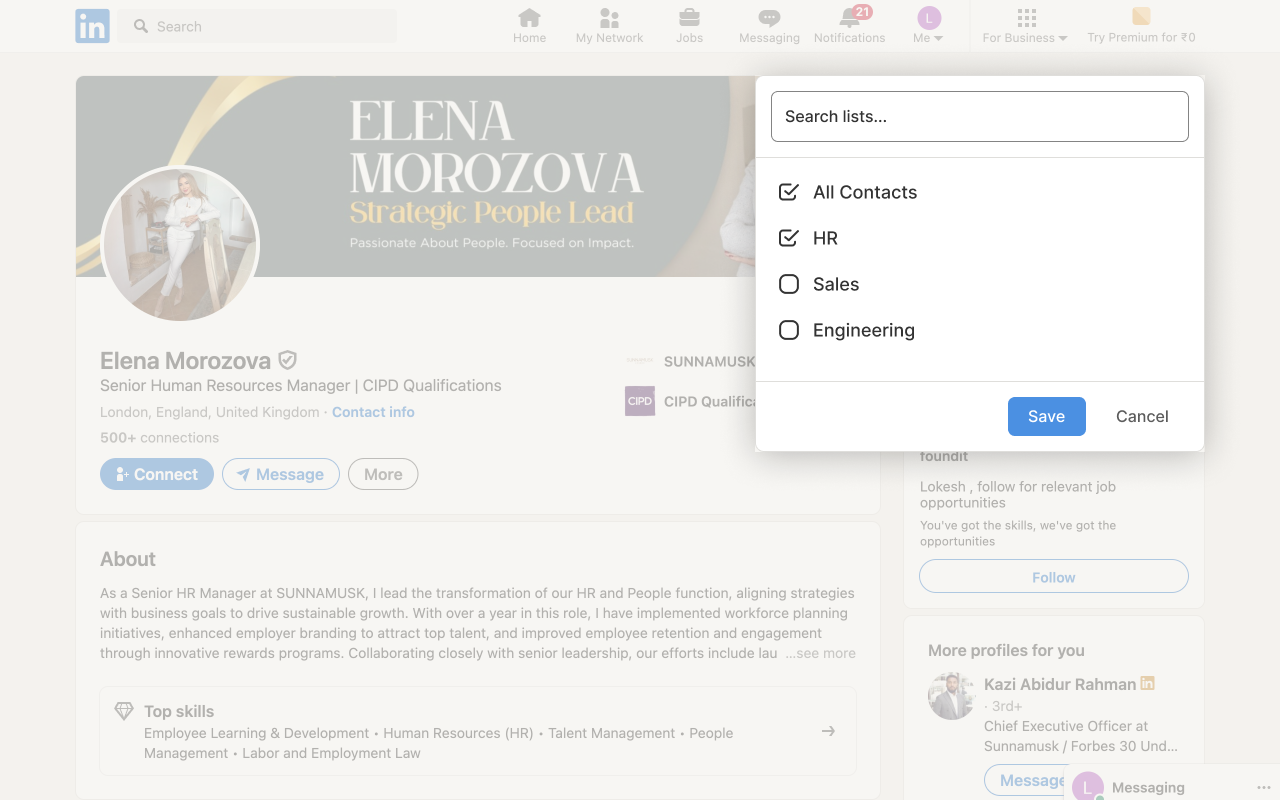Viewport: 1280px width, 800px height.
Task: Click Connect with Elena Morozova
Action: point(157,474)
